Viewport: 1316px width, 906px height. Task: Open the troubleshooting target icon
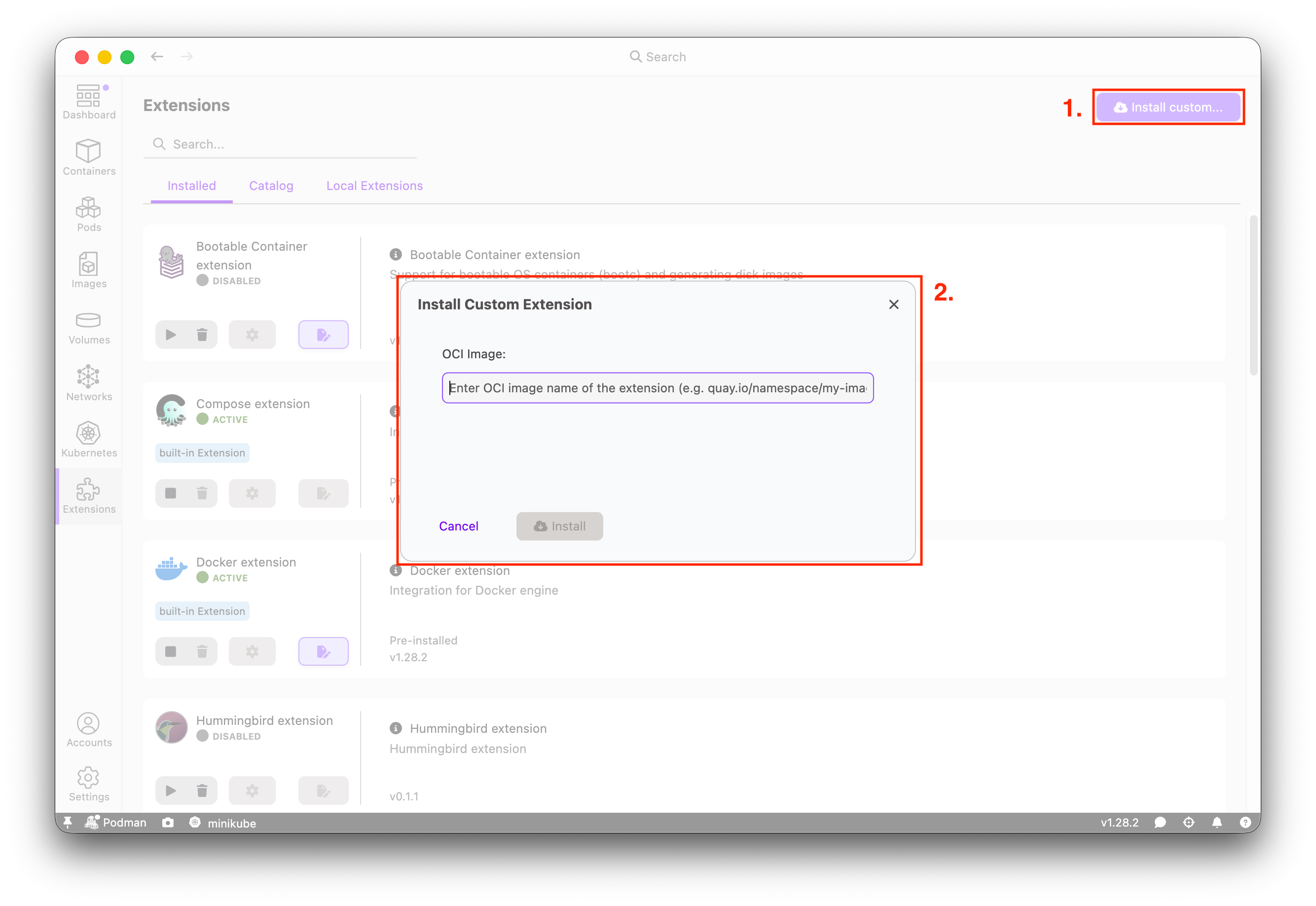click(x=1188, y=822)
